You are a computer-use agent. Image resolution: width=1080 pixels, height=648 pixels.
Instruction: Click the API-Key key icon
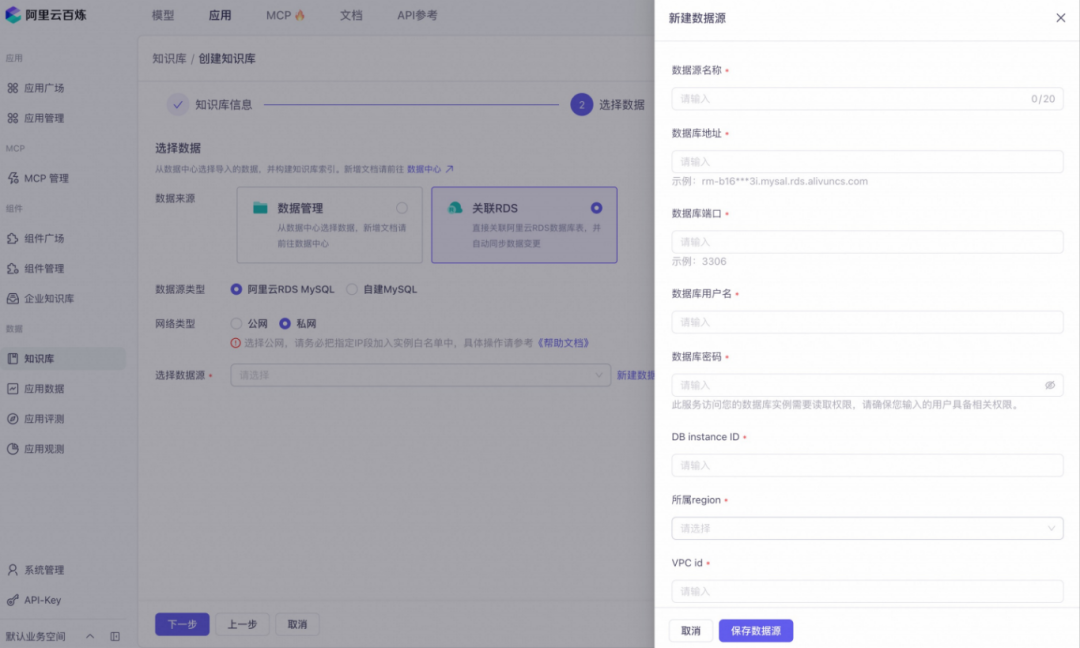click(12, 600)
